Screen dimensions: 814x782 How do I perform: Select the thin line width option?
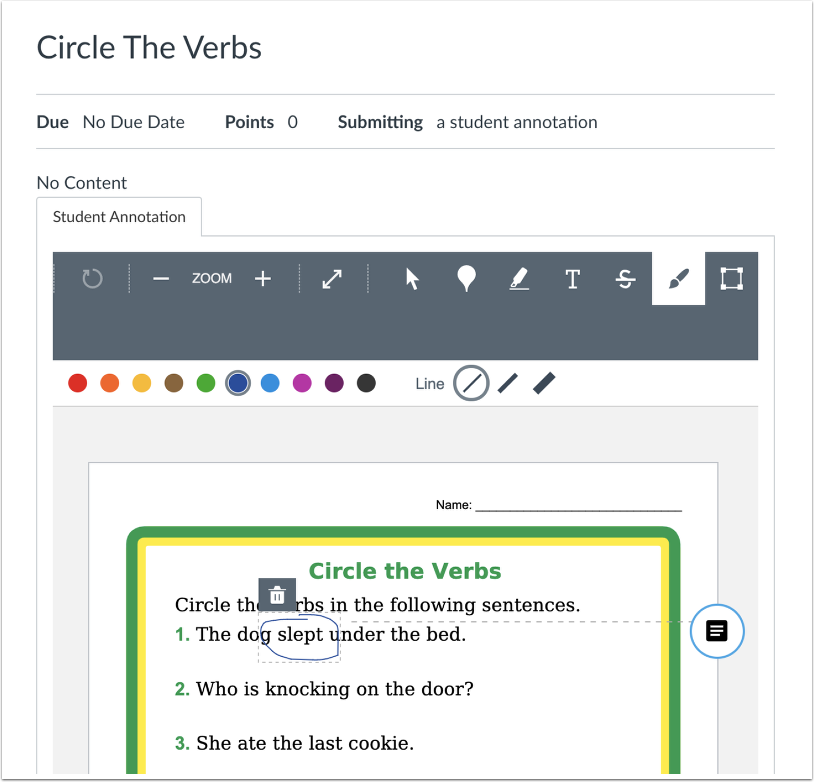(x=471, y=384)
